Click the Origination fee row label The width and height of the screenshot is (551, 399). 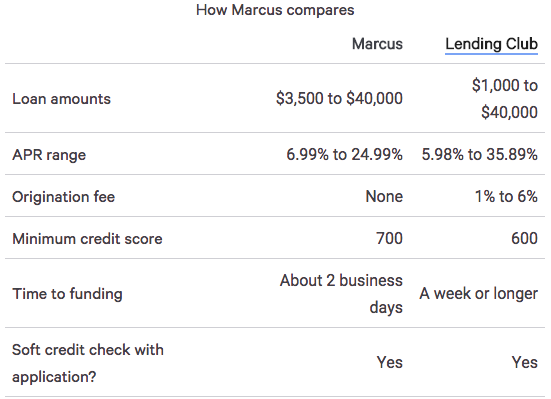pyautogui.click(x=63, y=197)
